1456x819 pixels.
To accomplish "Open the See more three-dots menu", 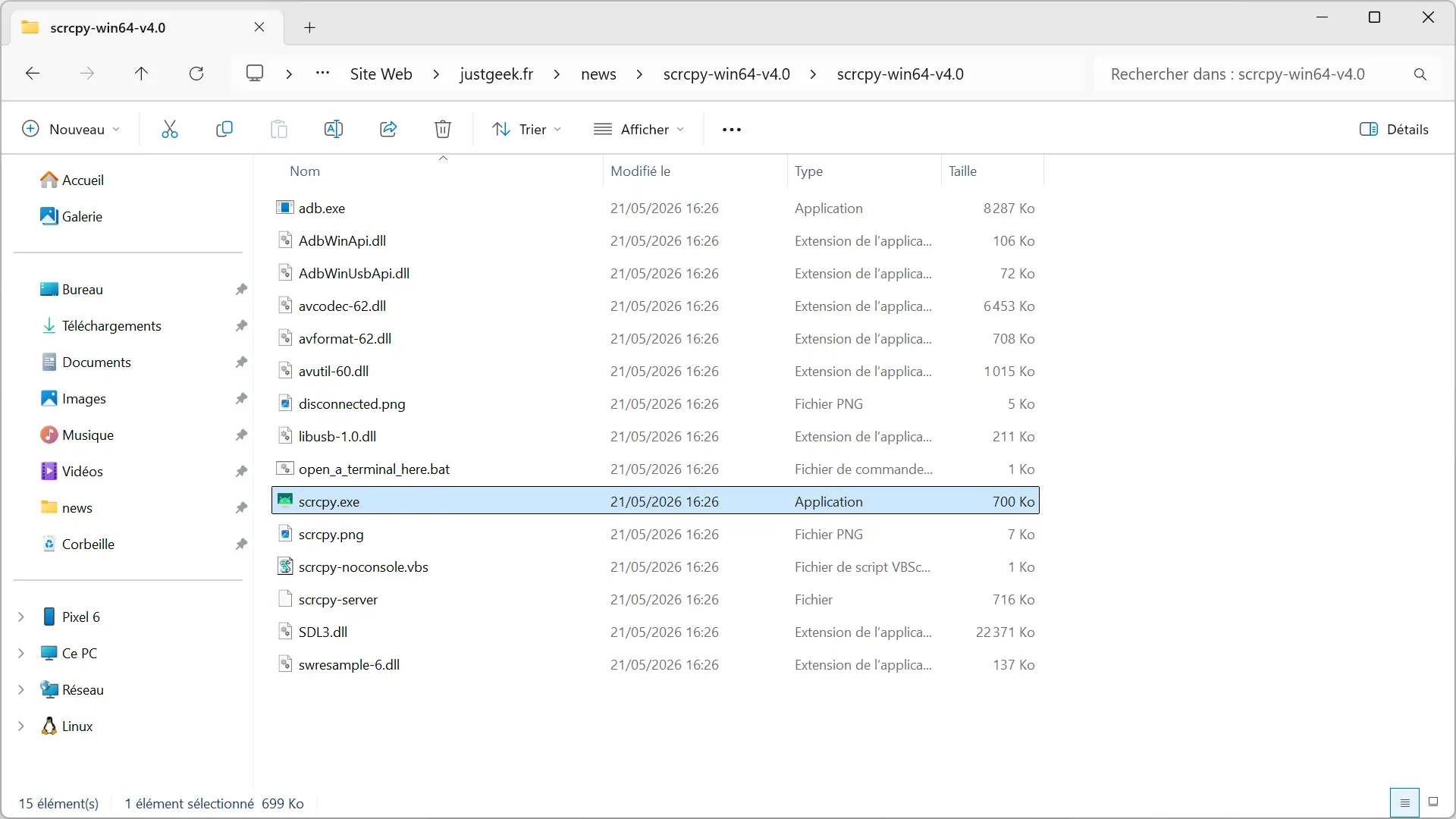I will coord(732,130).
